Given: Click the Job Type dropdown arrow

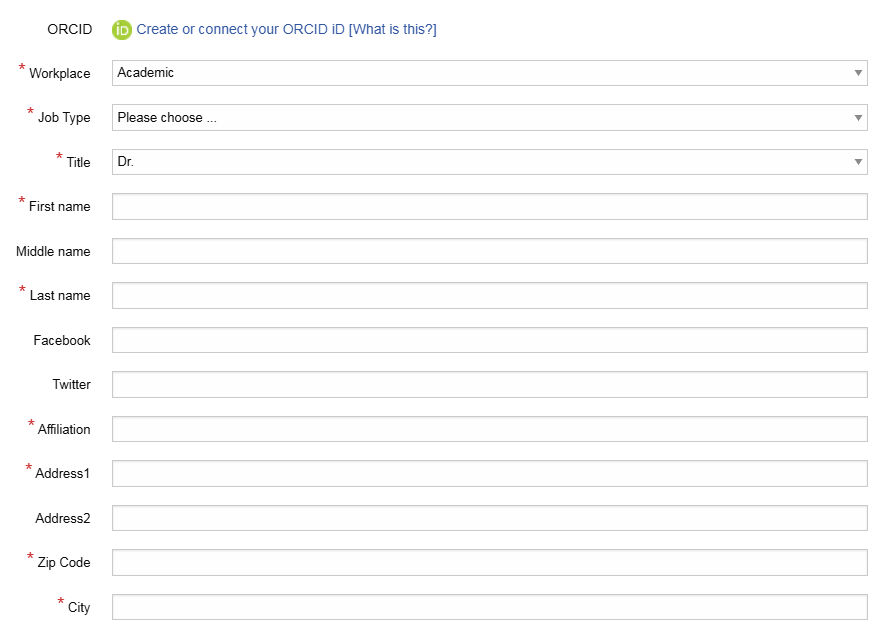Looking at the screenshot, I should 858,118.
